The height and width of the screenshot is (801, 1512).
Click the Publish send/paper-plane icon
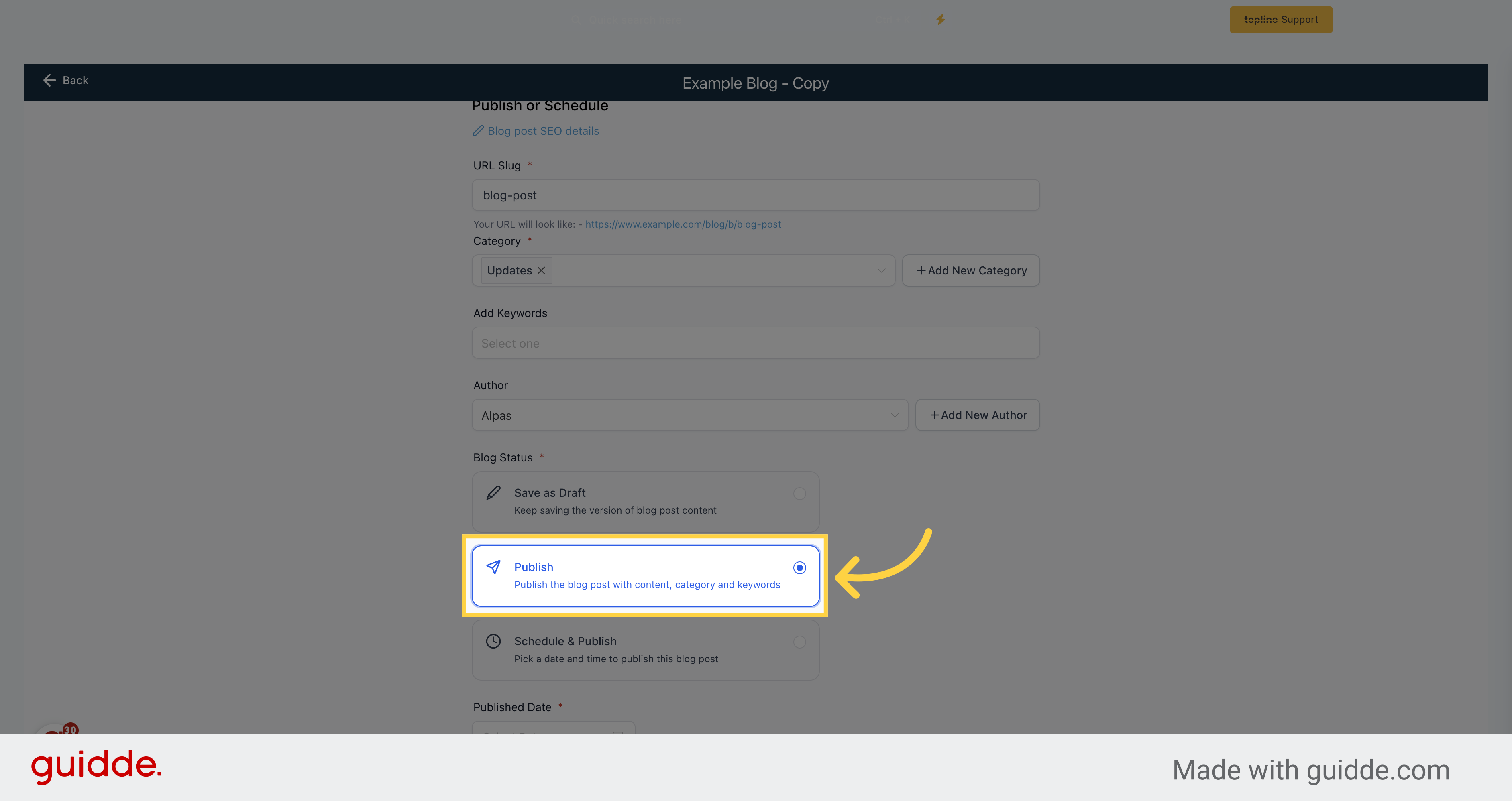[x=494, y=568]
